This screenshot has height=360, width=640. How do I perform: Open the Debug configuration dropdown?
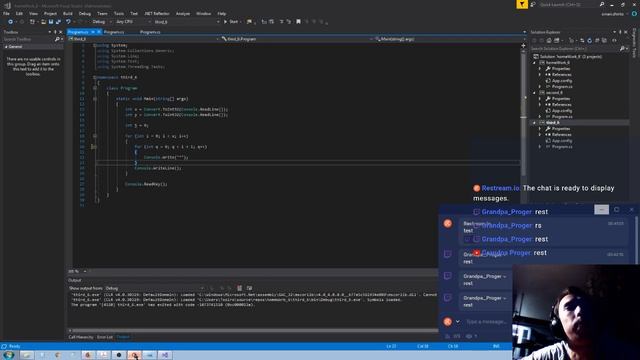click(x=102, y=22)
